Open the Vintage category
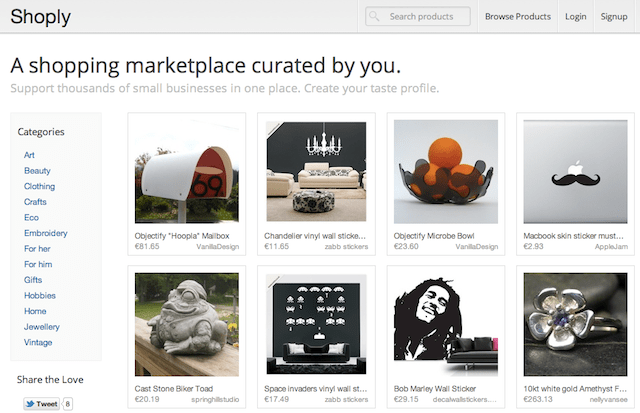 [x=38, y=342]
